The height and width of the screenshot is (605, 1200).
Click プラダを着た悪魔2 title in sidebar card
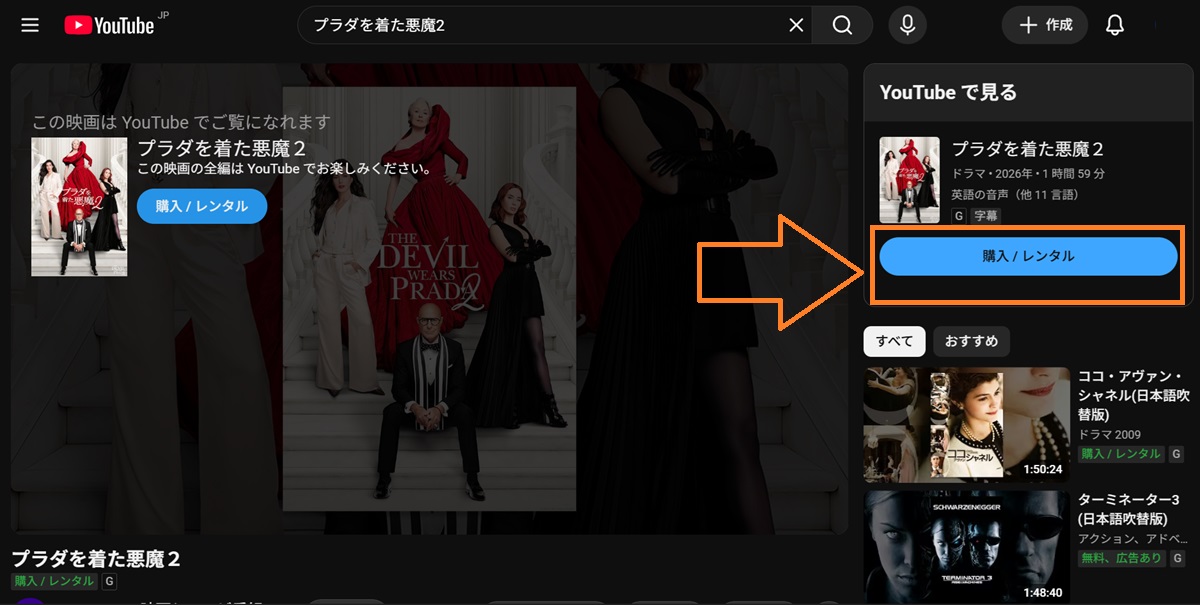pos(1027,149)
